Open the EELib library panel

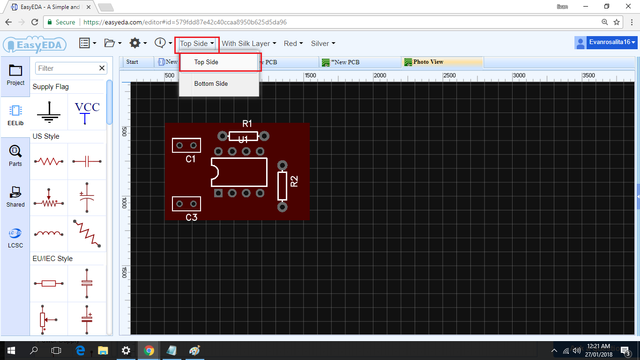[15, 115]
